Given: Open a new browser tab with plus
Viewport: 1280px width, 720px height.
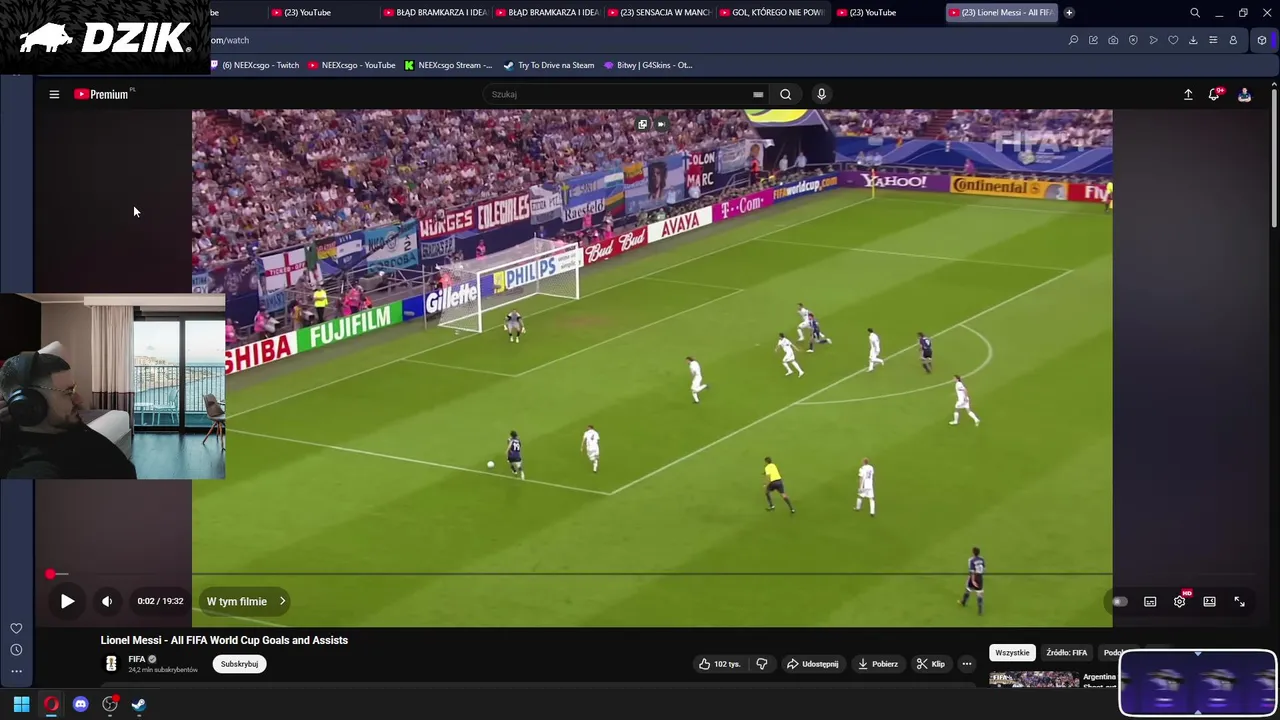Looking at the screenshot, I should tap(1069, 12).
